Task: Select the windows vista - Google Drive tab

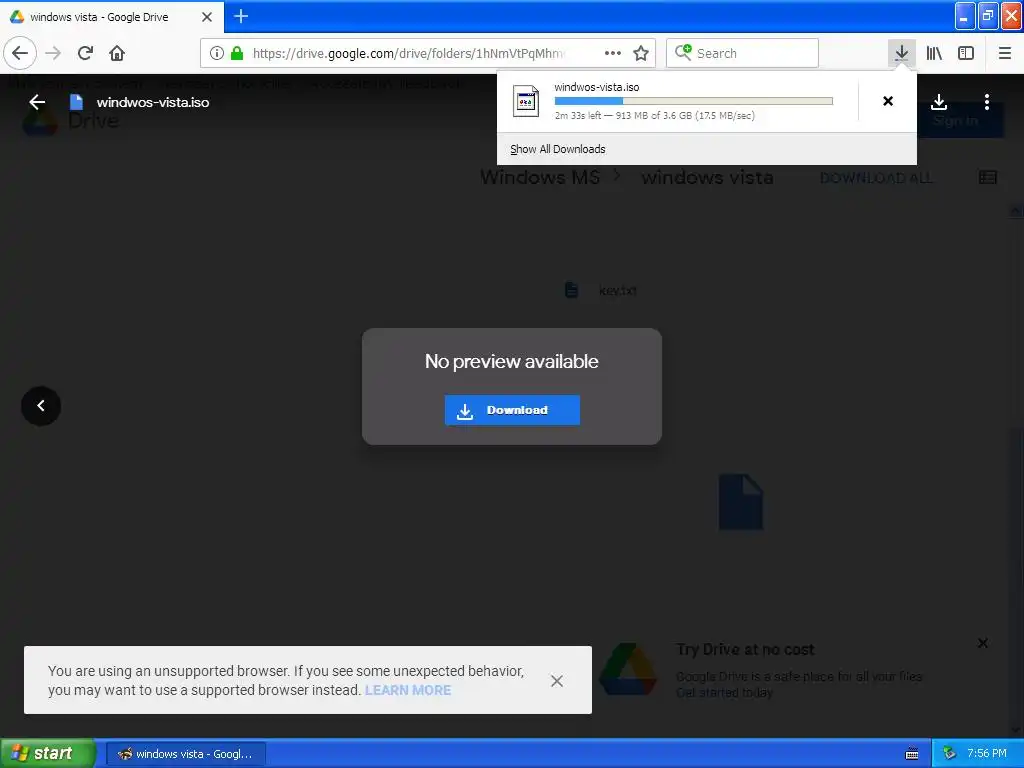Action: tap(112, 17)
